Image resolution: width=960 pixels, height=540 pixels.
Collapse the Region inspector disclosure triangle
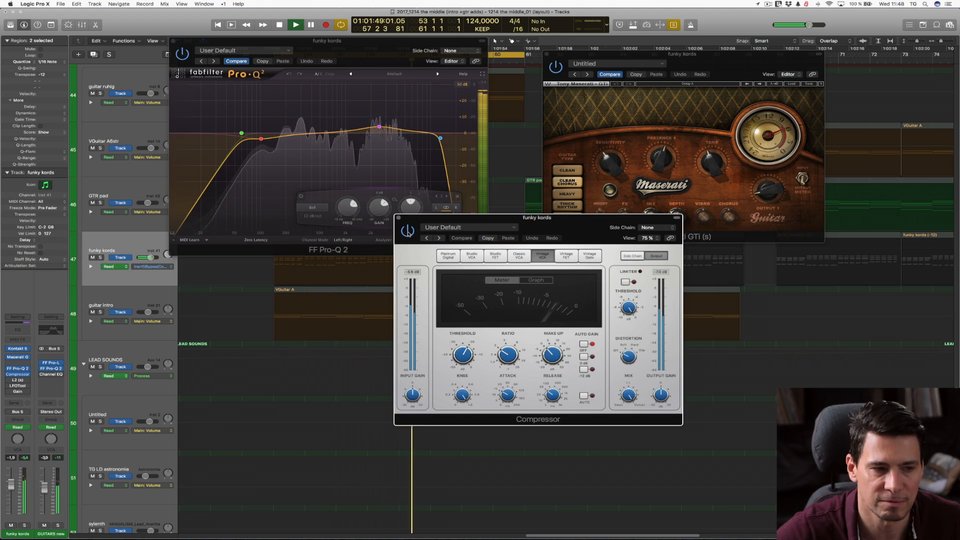tap(7, 40)
